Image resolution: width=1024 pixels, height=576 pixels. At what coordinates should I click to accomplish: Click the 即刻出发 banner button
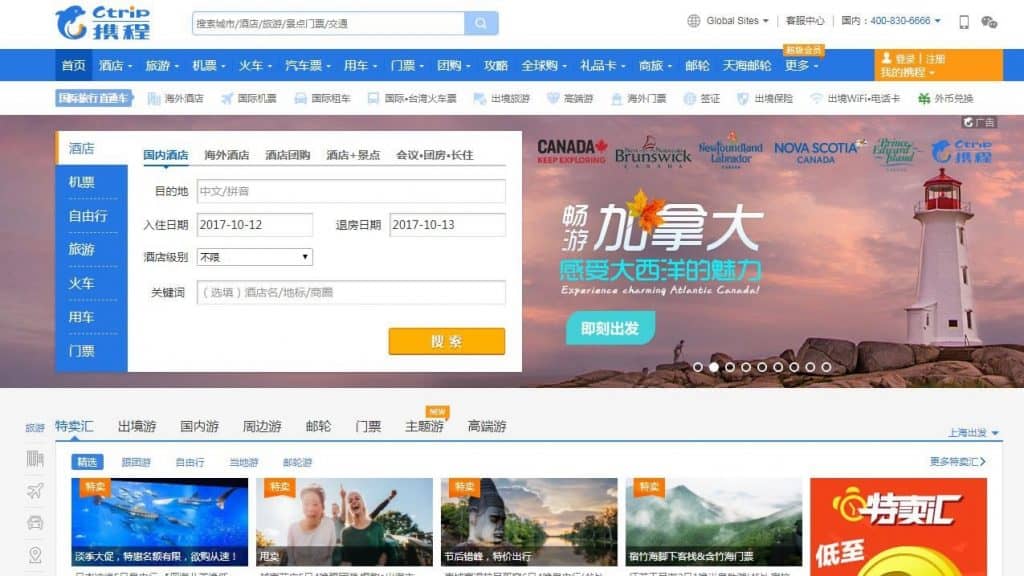point(610,328)
